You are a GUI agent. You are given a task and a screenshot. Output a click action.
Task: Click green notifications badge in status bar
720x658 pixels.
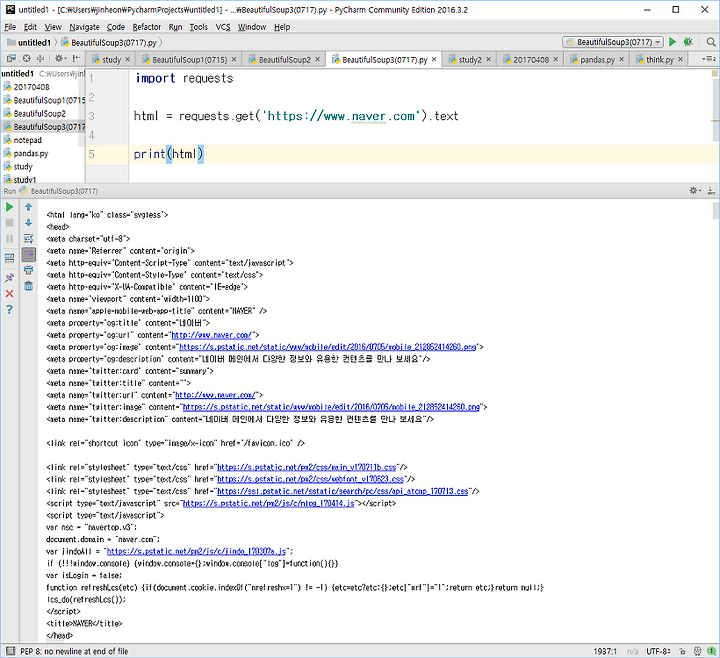[x=712, y=651]
